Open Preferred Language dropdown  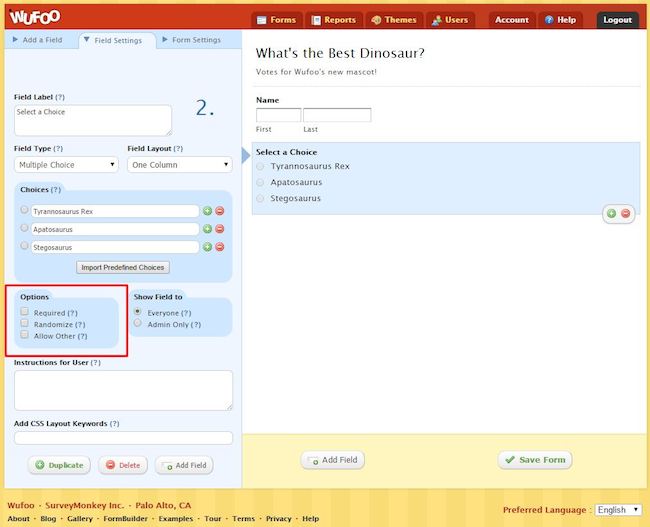618,510
